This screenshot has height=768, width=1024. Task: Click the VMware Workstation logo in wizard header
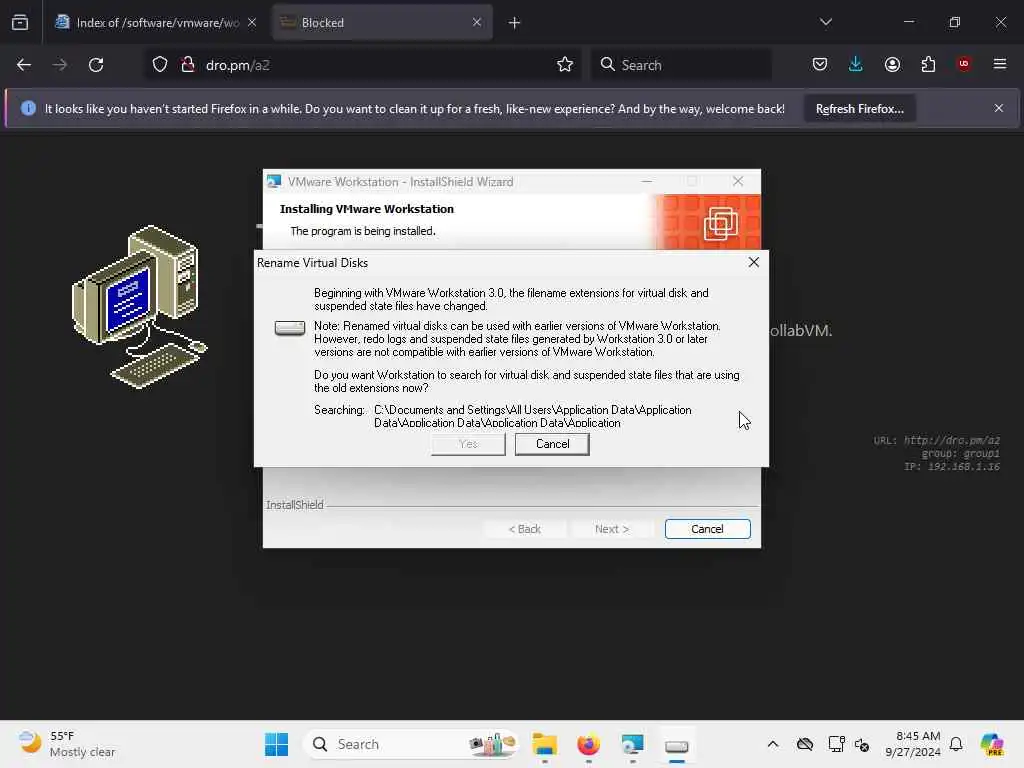[x=720, y=223]
